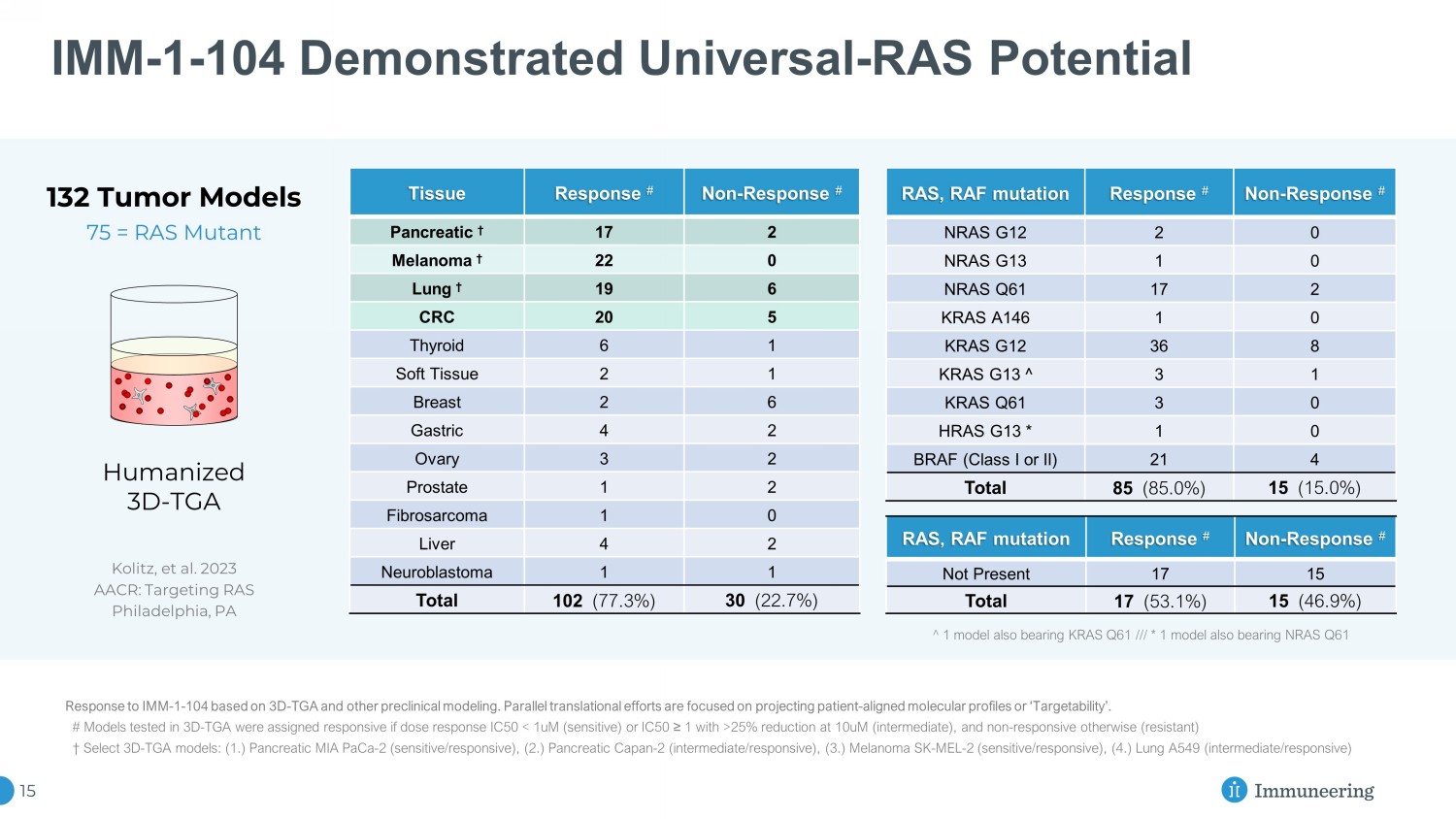Click the Neuroblastoma tissue row
Image resolution: width=1456 pixels, height=819 pixels.
click(437, 573)
